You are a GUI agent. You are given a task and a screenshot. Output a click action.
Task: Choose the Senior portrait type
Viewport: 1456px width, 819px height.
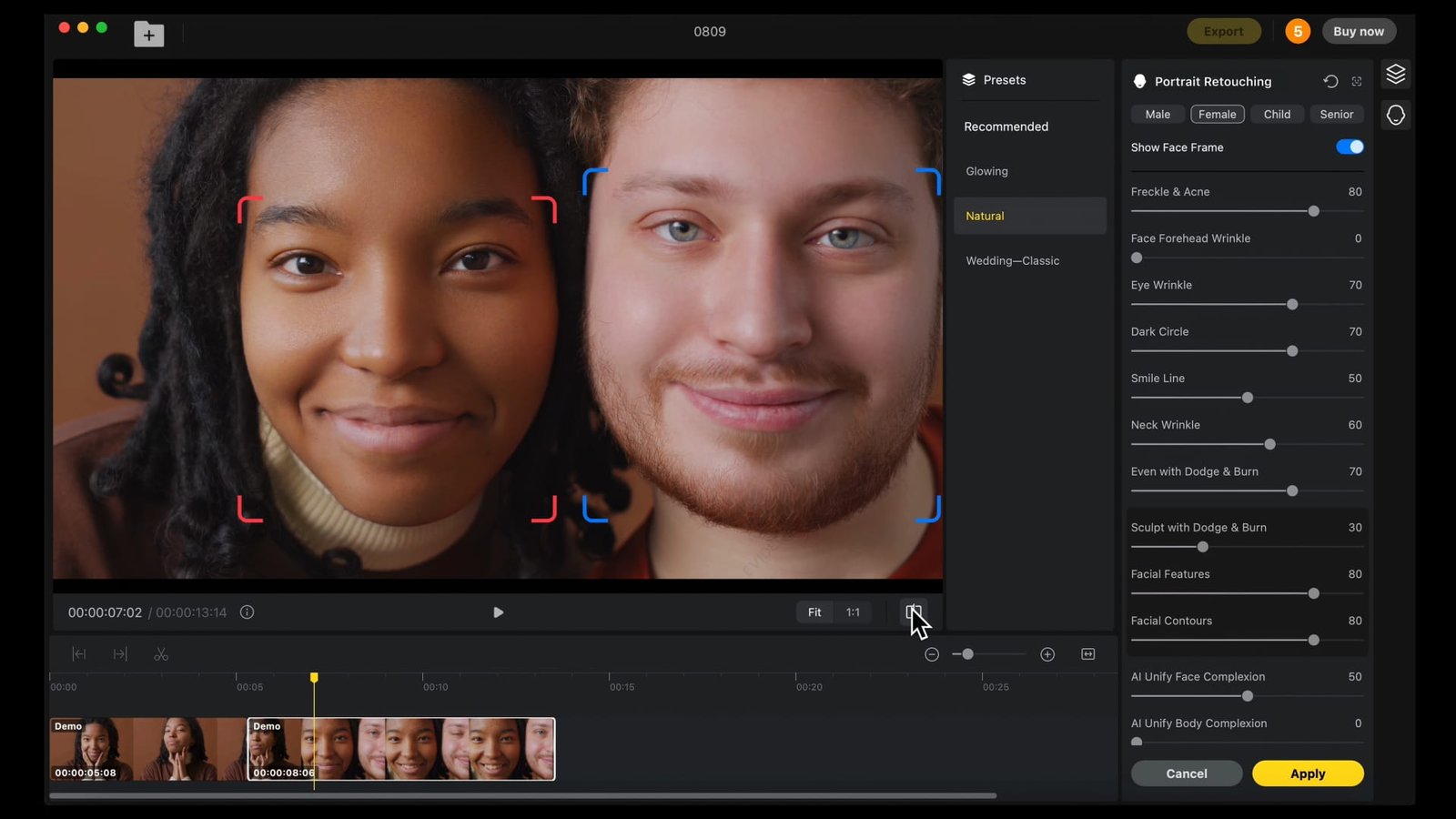(1337, 115)
